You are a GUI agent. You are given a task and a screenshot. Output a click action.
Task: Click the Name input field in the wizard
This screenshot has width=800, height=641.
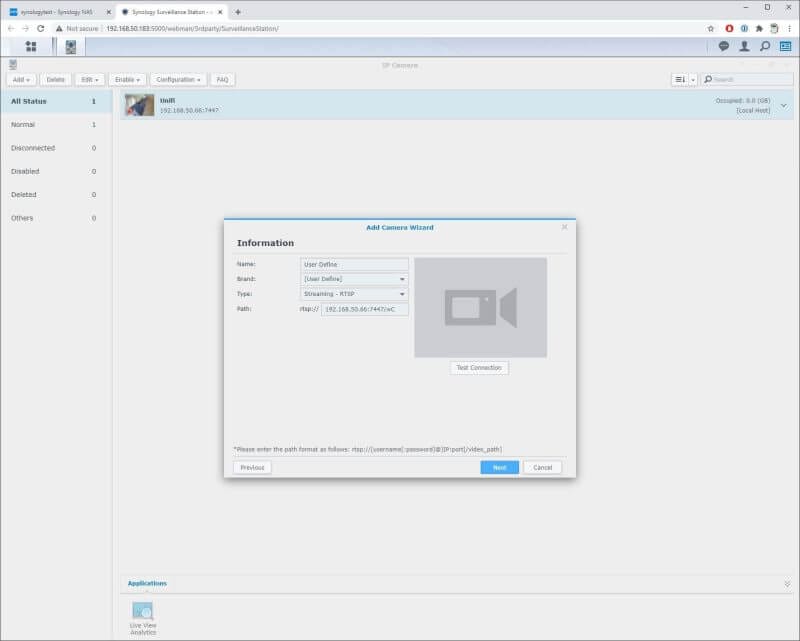(355, 262)
